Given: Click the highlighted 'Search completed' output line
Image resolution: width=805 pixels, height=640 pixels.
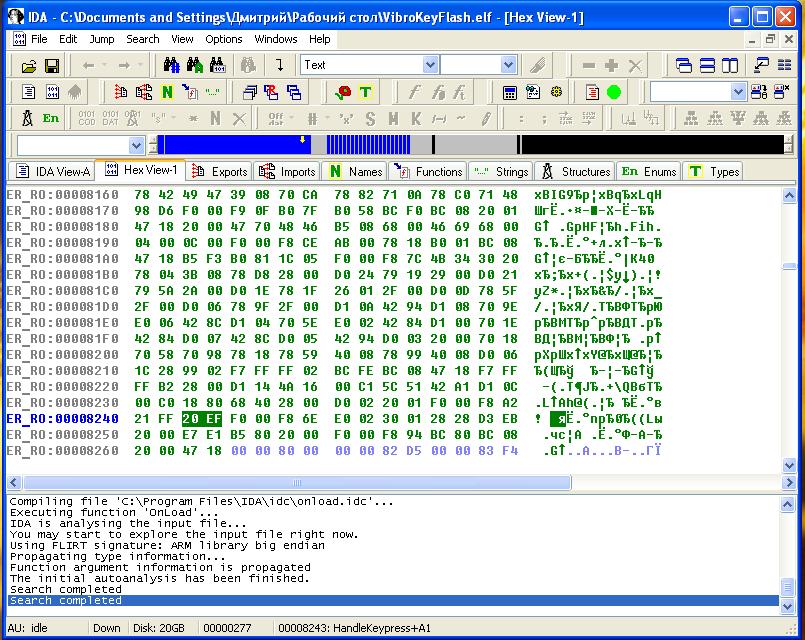Looking at the screenshot, I should point(394,600).
